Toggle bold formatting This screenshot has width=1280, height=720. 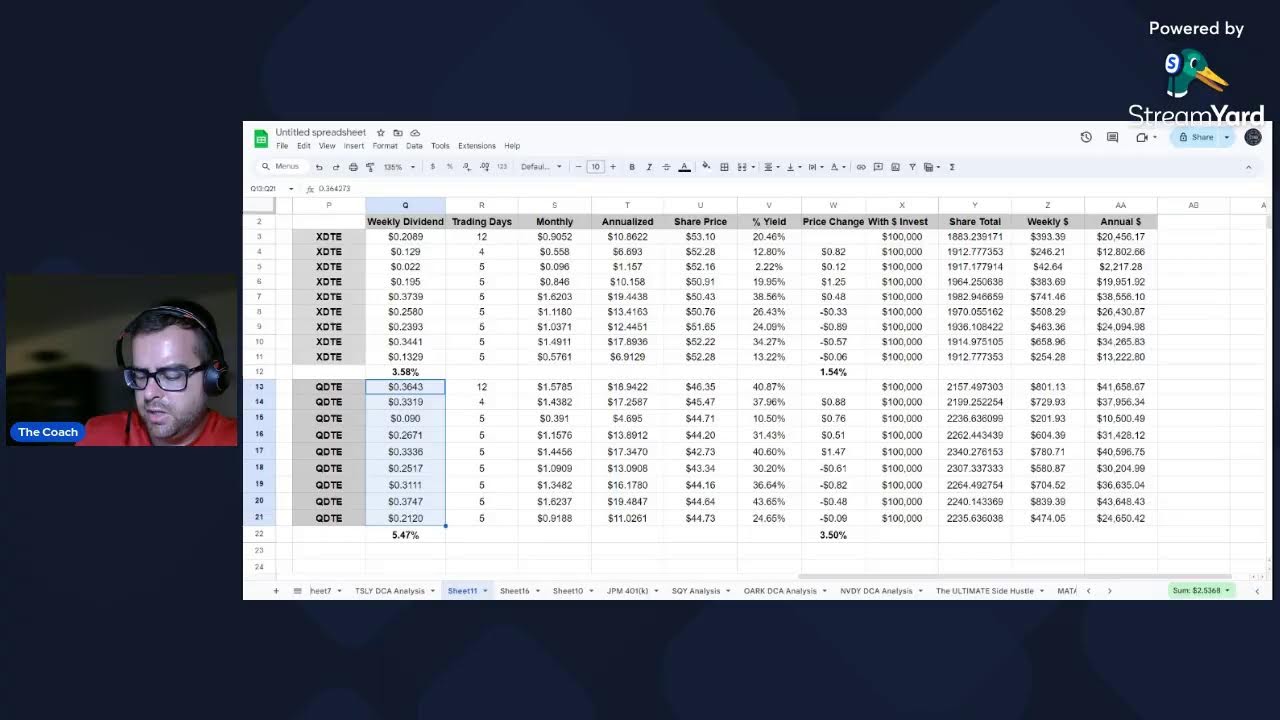(632, 167)
